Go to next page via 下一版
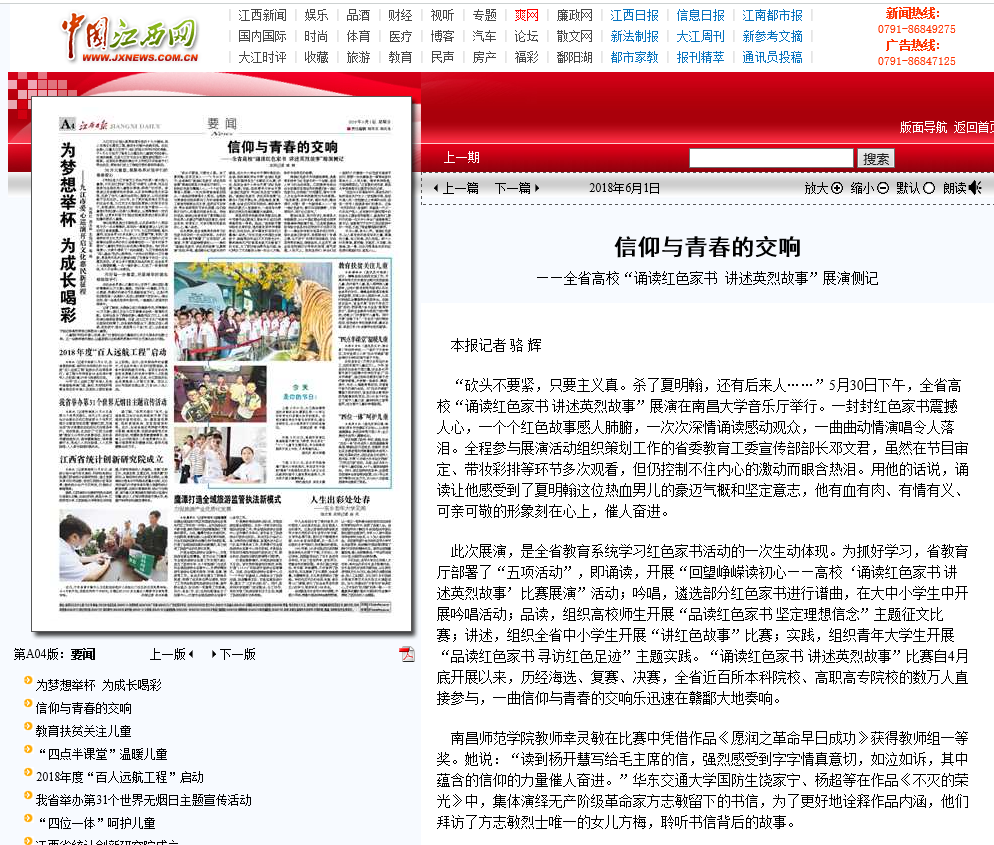 click(x=236, y=654)
